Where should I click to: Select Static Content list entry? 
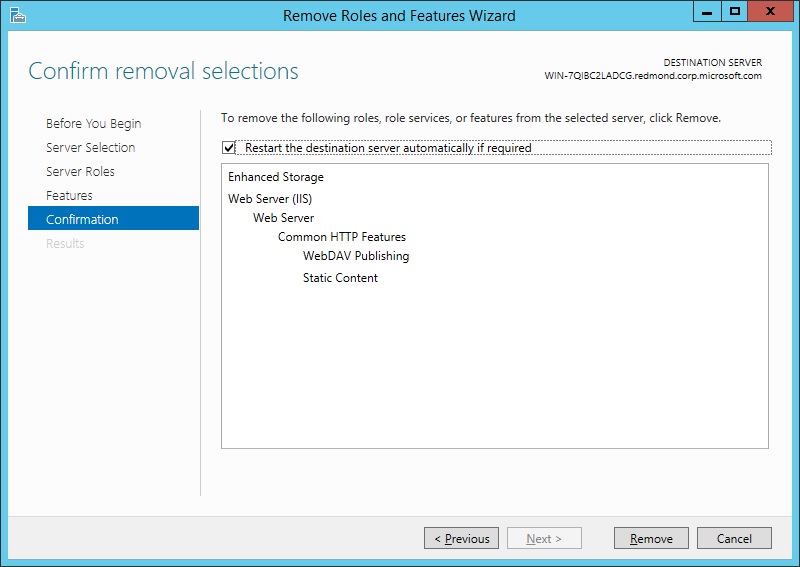tap(340, 278)
